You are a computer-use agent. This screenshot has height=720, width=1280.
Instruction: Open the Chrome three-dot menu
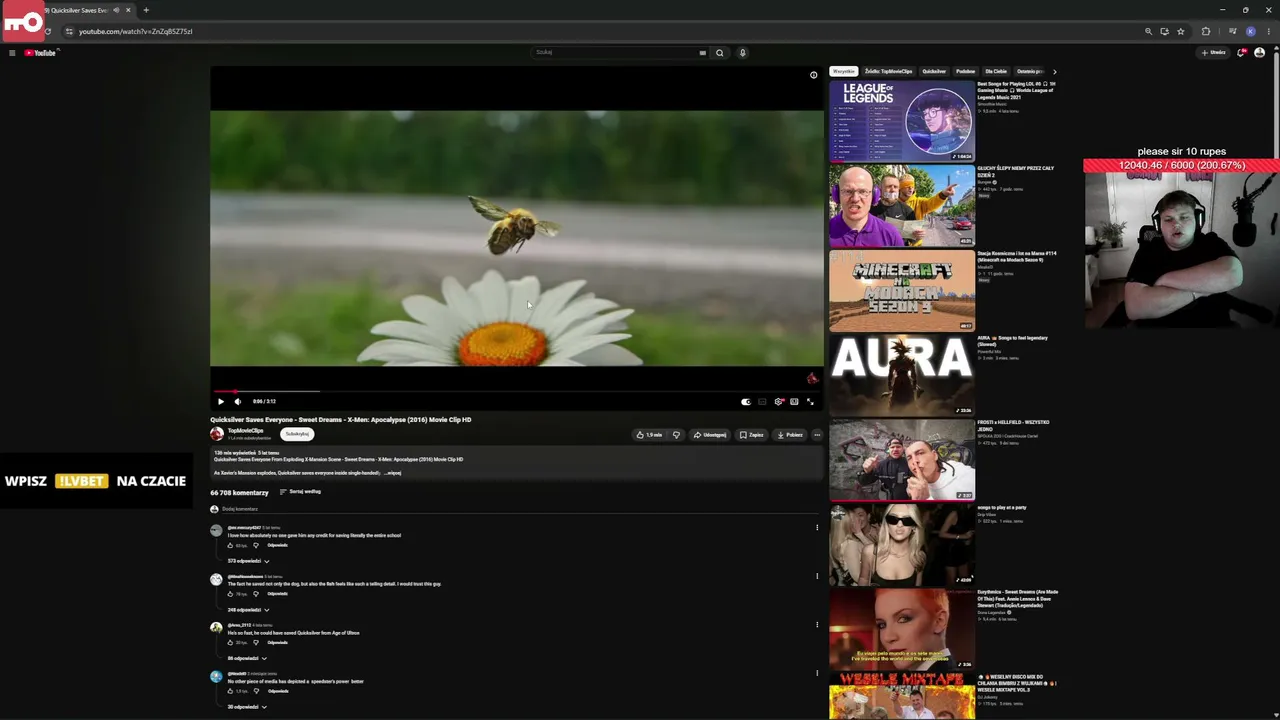click(x=1268, y=31)
